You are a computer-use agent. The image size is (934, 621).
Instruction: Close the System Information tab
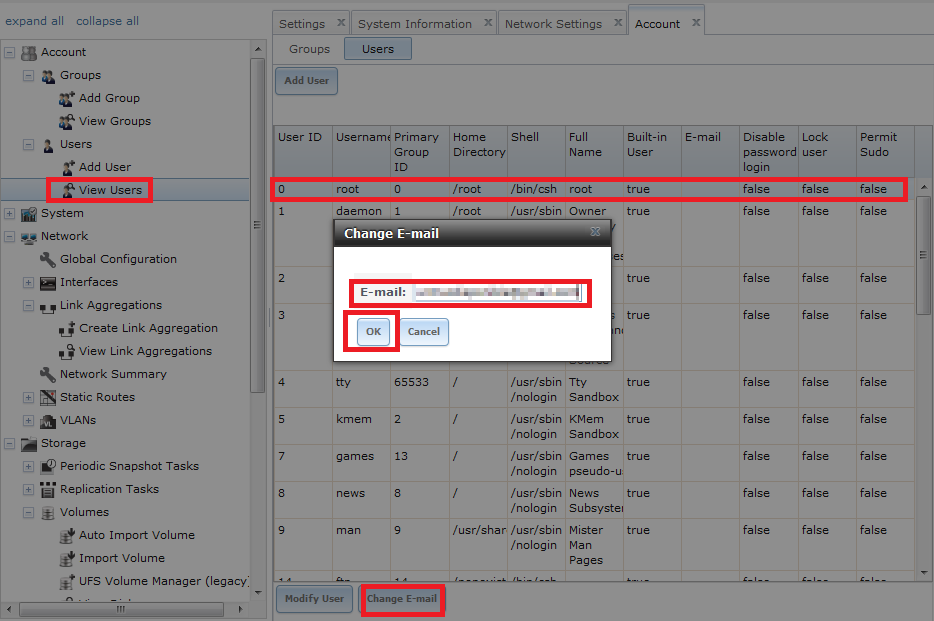pyautogui.click(x=488, y=22)
